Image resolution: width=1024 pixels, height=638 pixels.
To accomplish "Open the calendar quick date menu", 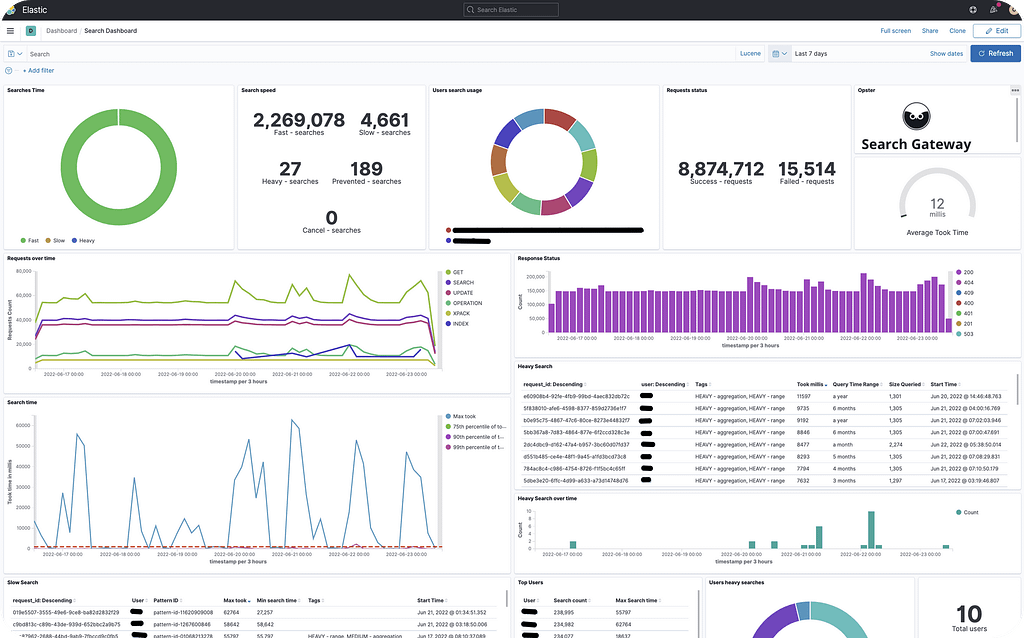I will [779, 54].
